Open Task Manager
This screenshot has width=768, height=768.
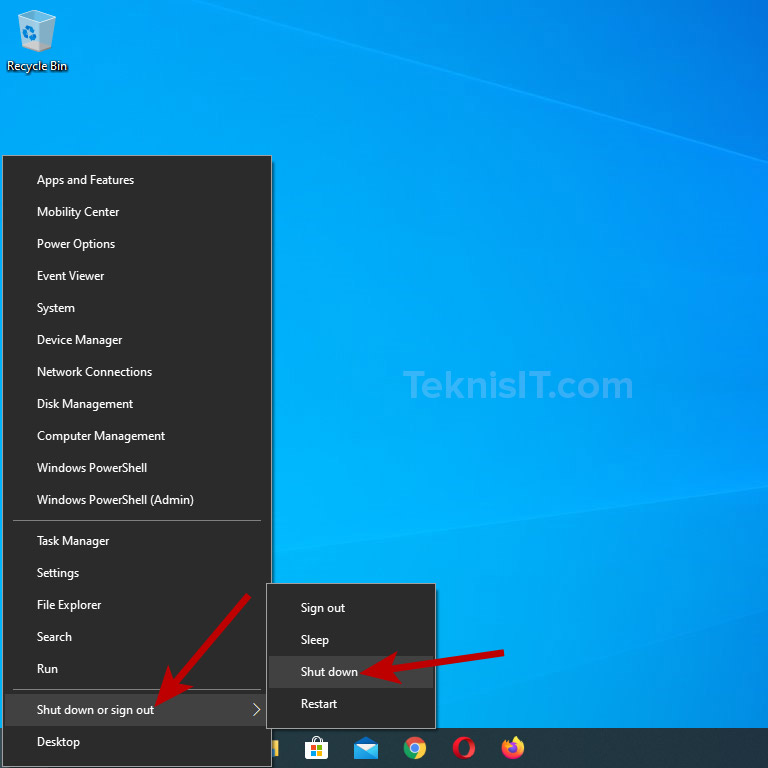point(137,541)
